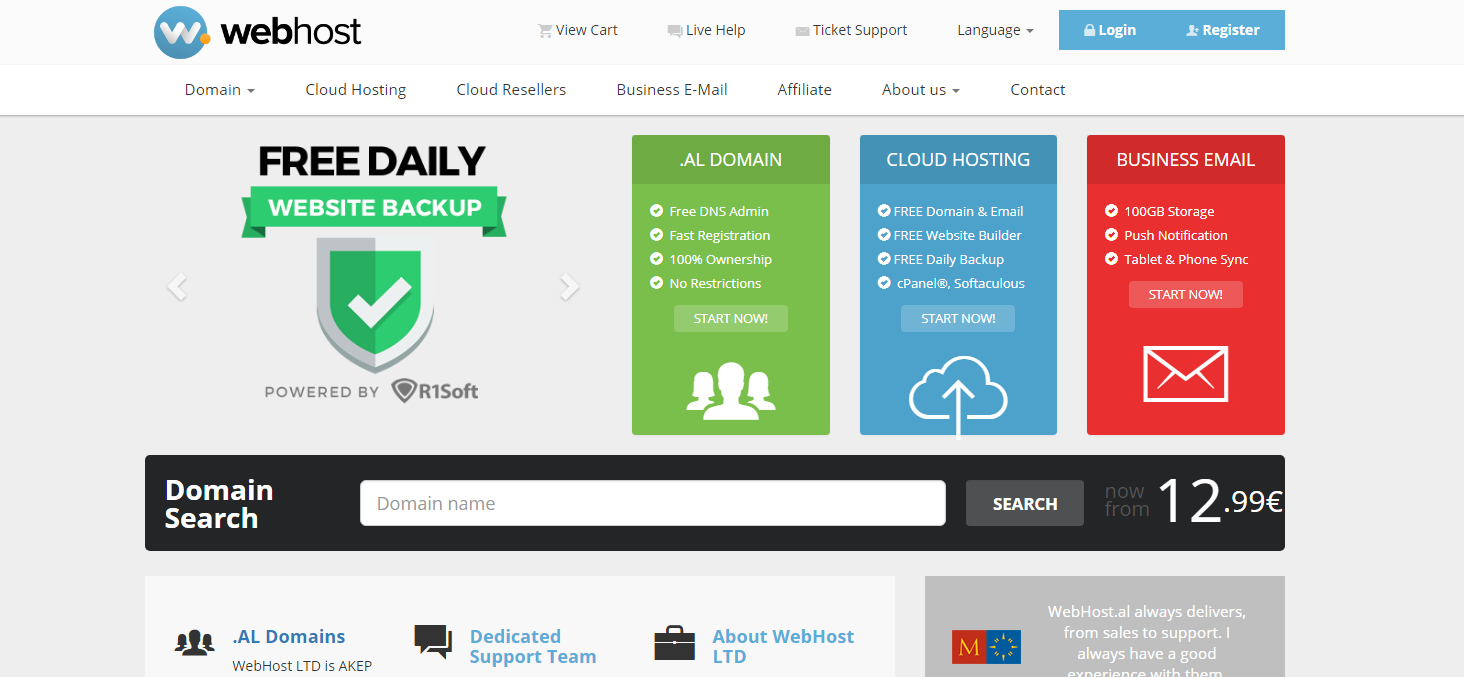
Task: Click the chat bubbles icon beside Dedicated Support
Action: pos(433,642)
